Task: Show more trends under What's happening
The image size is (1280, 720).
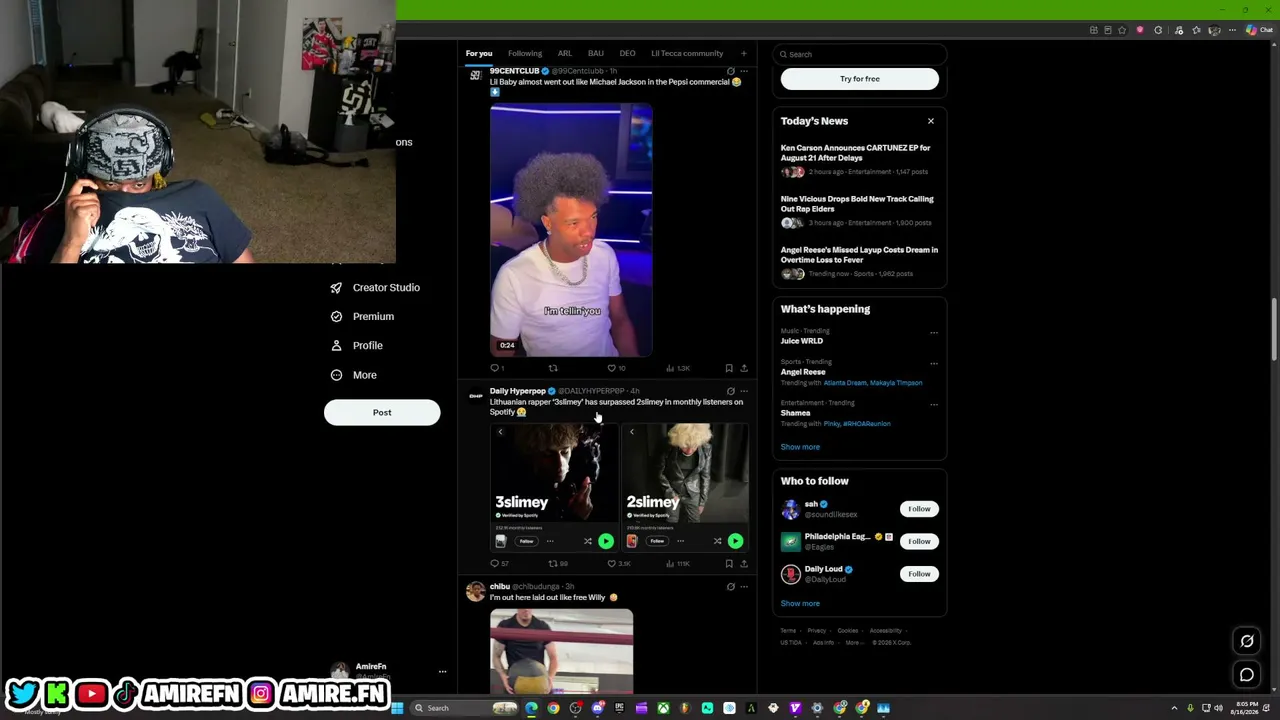Action: point(800,447)
